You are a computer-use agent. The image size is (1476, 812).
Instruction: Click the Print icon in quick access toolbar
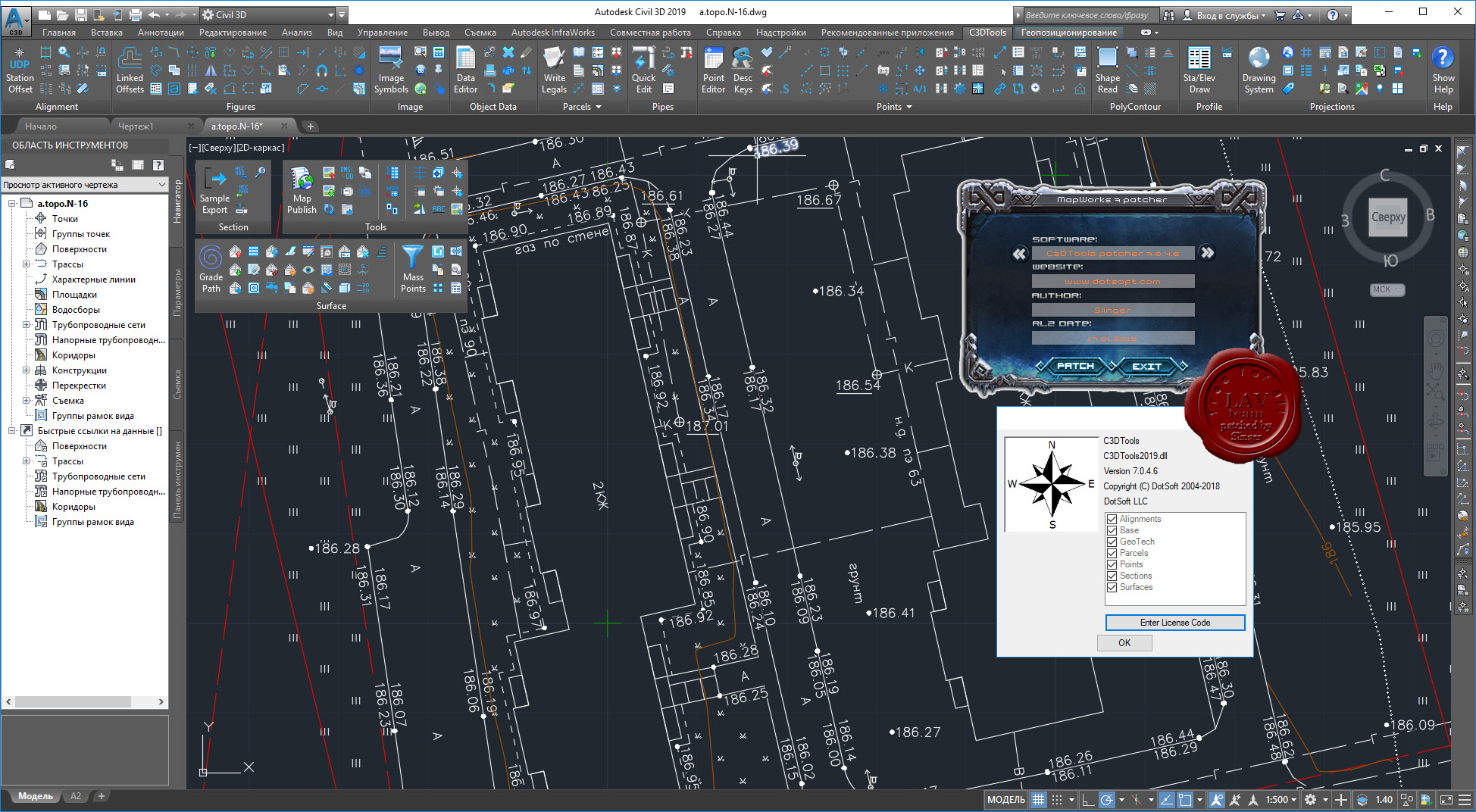tap(135, 14)
